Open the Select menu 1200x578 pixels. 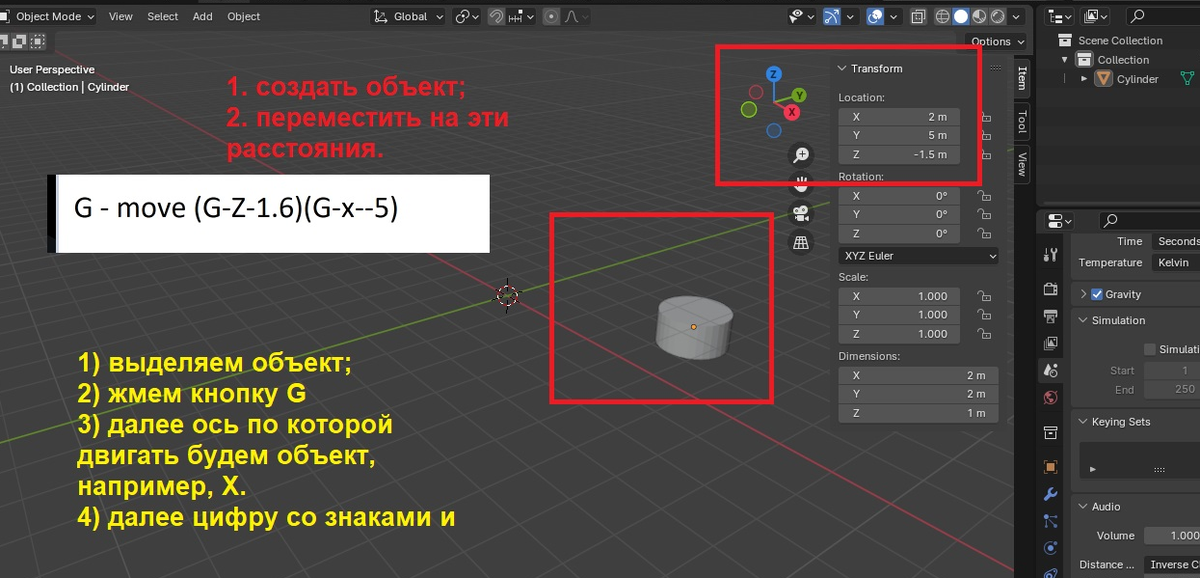(162, 16)
